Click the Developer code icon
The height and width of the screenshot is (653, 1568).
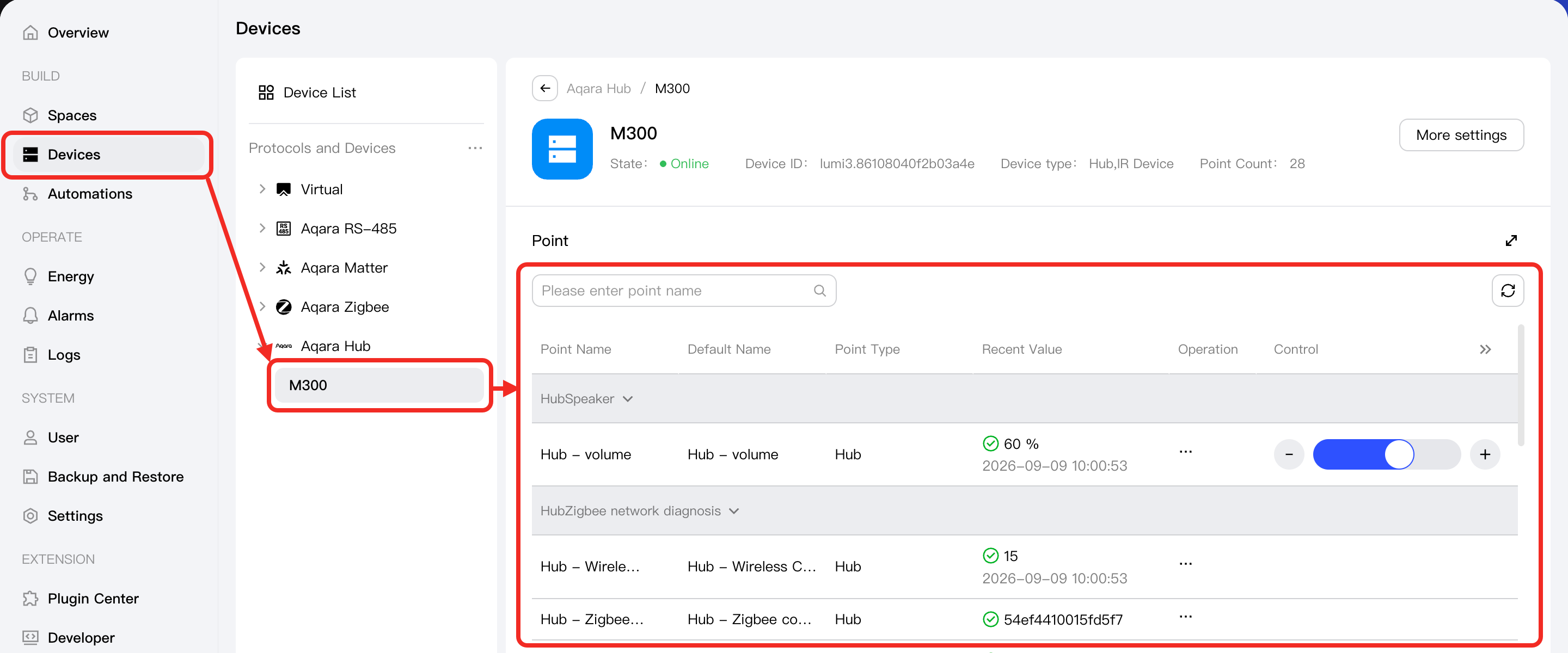click(x=30, y=637)
